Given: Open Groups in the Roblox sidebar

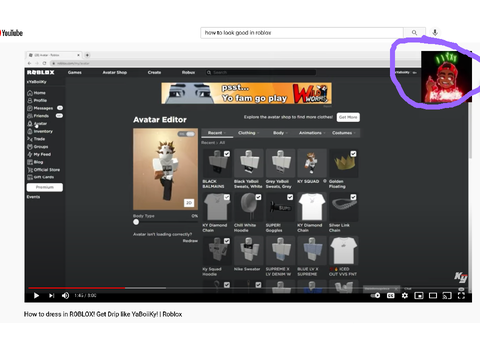Looking at the screenshot, I should coord(38,147).
